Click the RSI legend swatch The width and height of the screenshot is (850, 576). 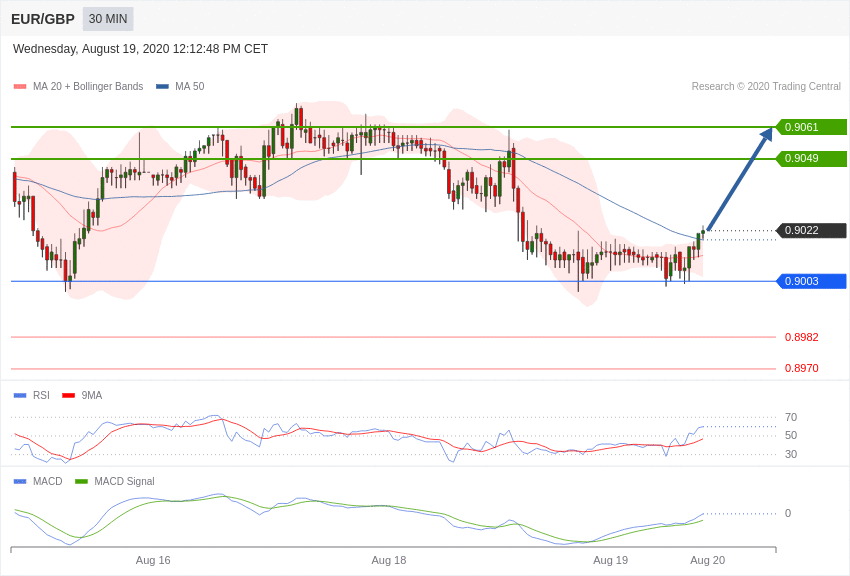point(20,396)
